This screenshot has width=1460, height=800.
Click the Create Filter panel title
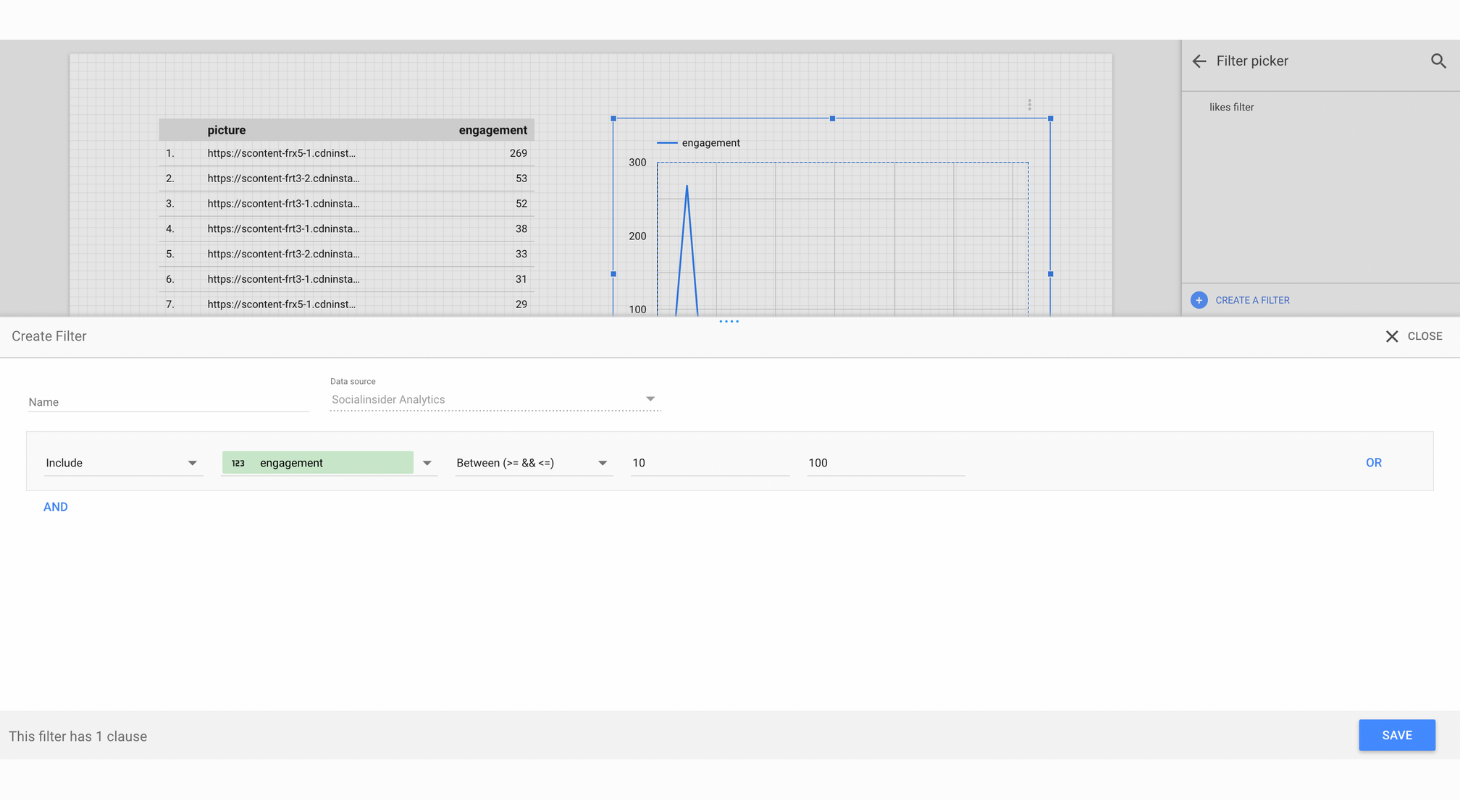click(x=49, y=336)
